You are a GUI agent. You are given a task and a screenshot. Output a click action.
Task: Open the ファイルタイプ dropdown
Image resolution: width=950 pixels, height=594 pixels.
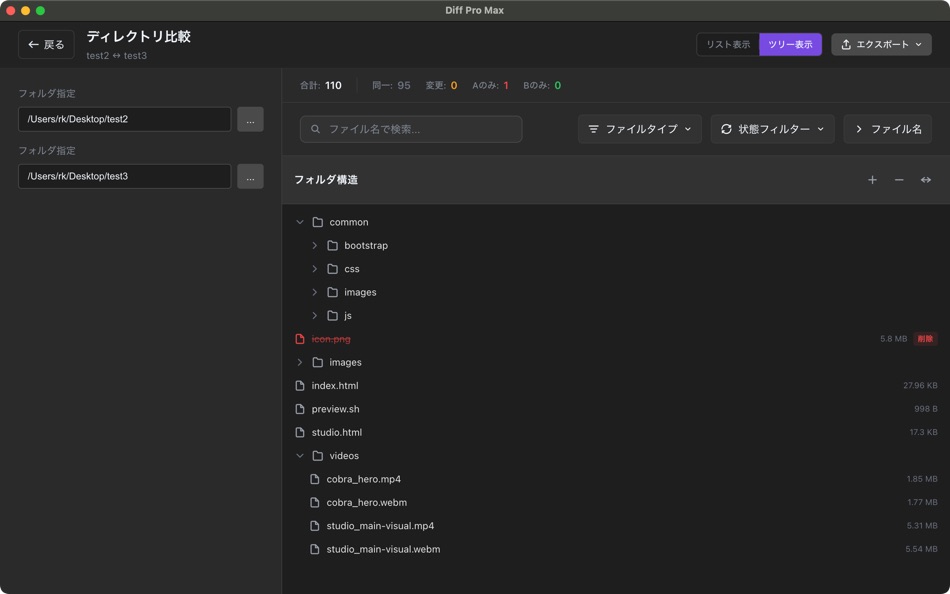click(x=640, y=128)
